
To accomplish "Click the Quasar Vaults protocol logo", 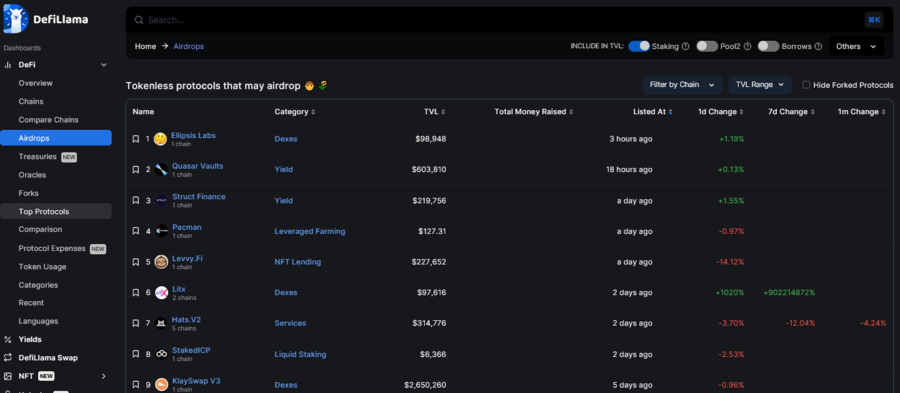I will pyautogui.click(x=161, y=170).
